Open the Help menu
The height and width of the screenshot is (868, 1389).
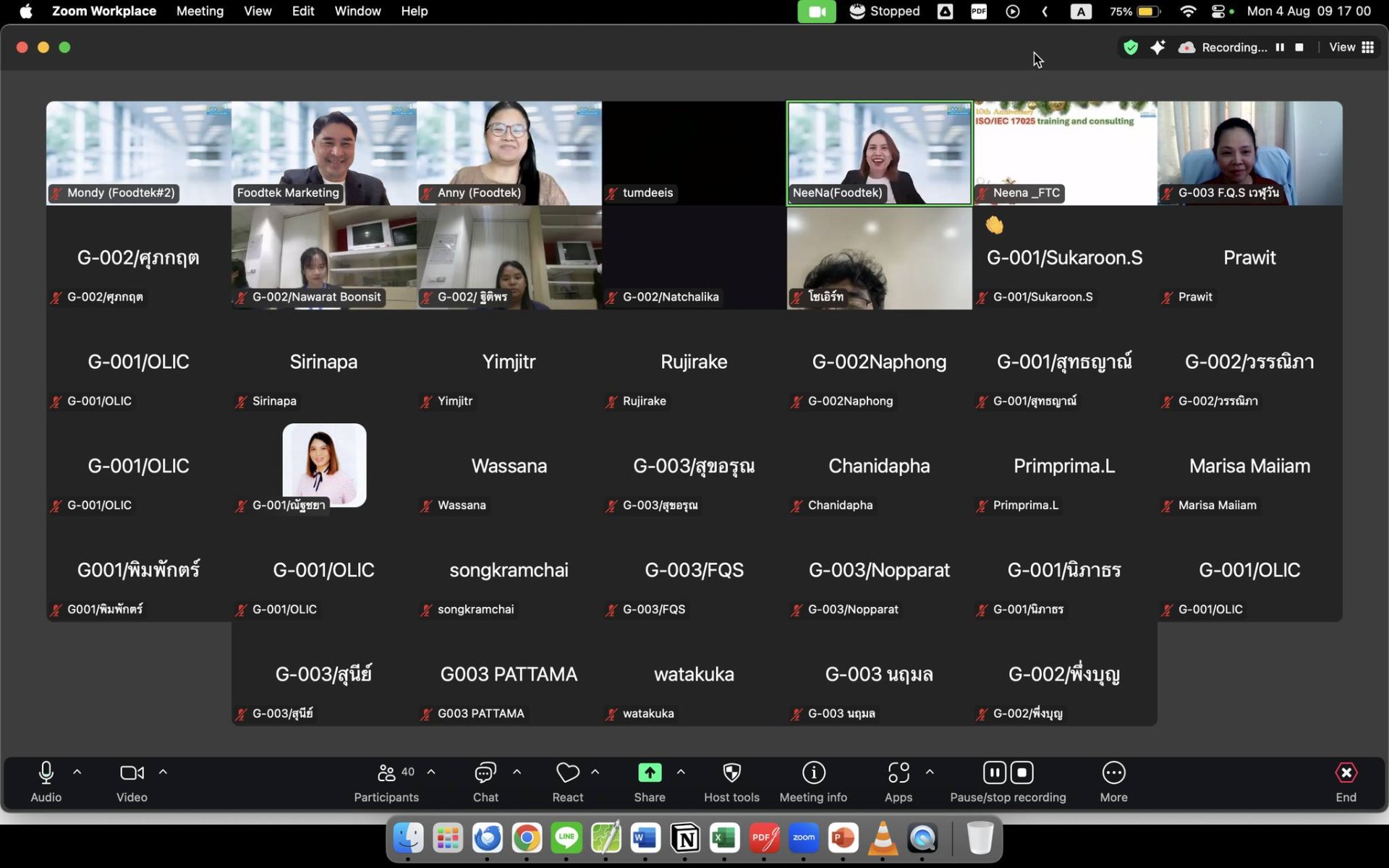415,11
